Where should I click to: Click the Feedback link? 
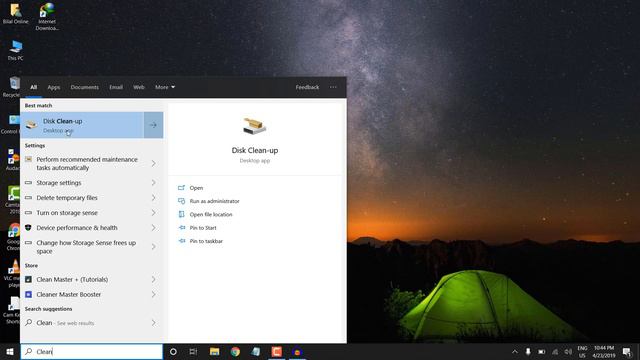(307, 87)
